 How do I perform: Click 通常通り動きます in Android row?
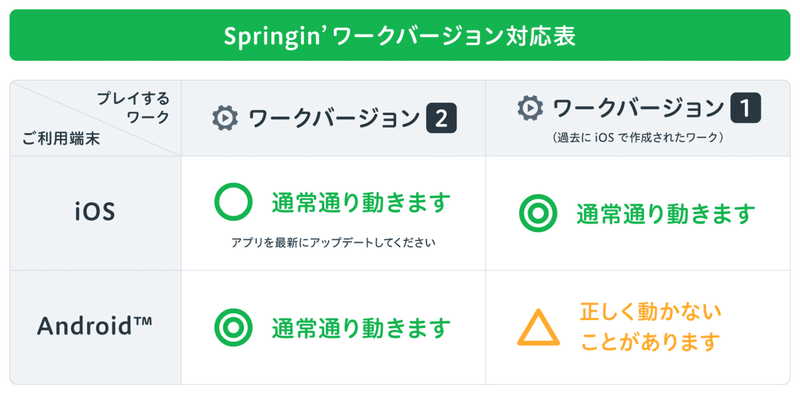click(x=361, y=328)
